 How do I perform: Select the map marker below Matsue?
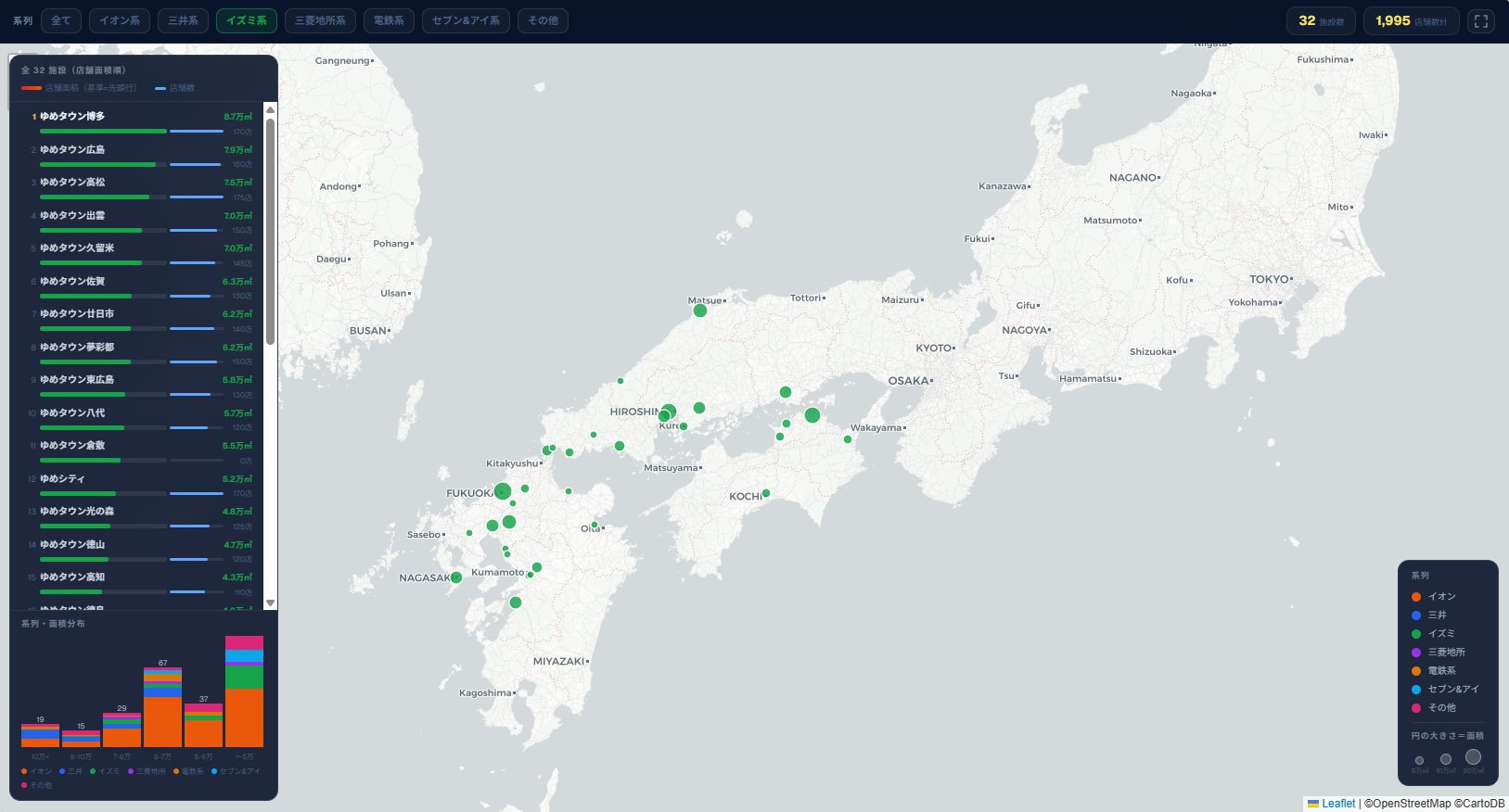click(x=700, y=311)
